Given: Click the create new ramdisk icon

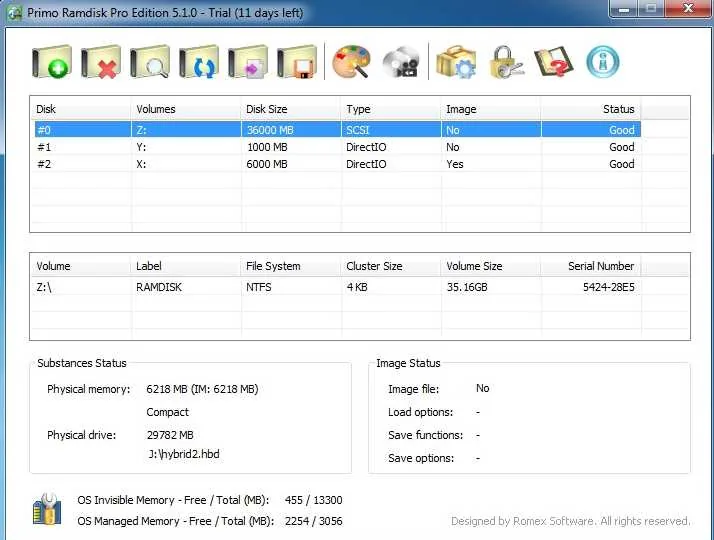Looking at the screenshot, I should pyautogui.click(x=52, y=61).
